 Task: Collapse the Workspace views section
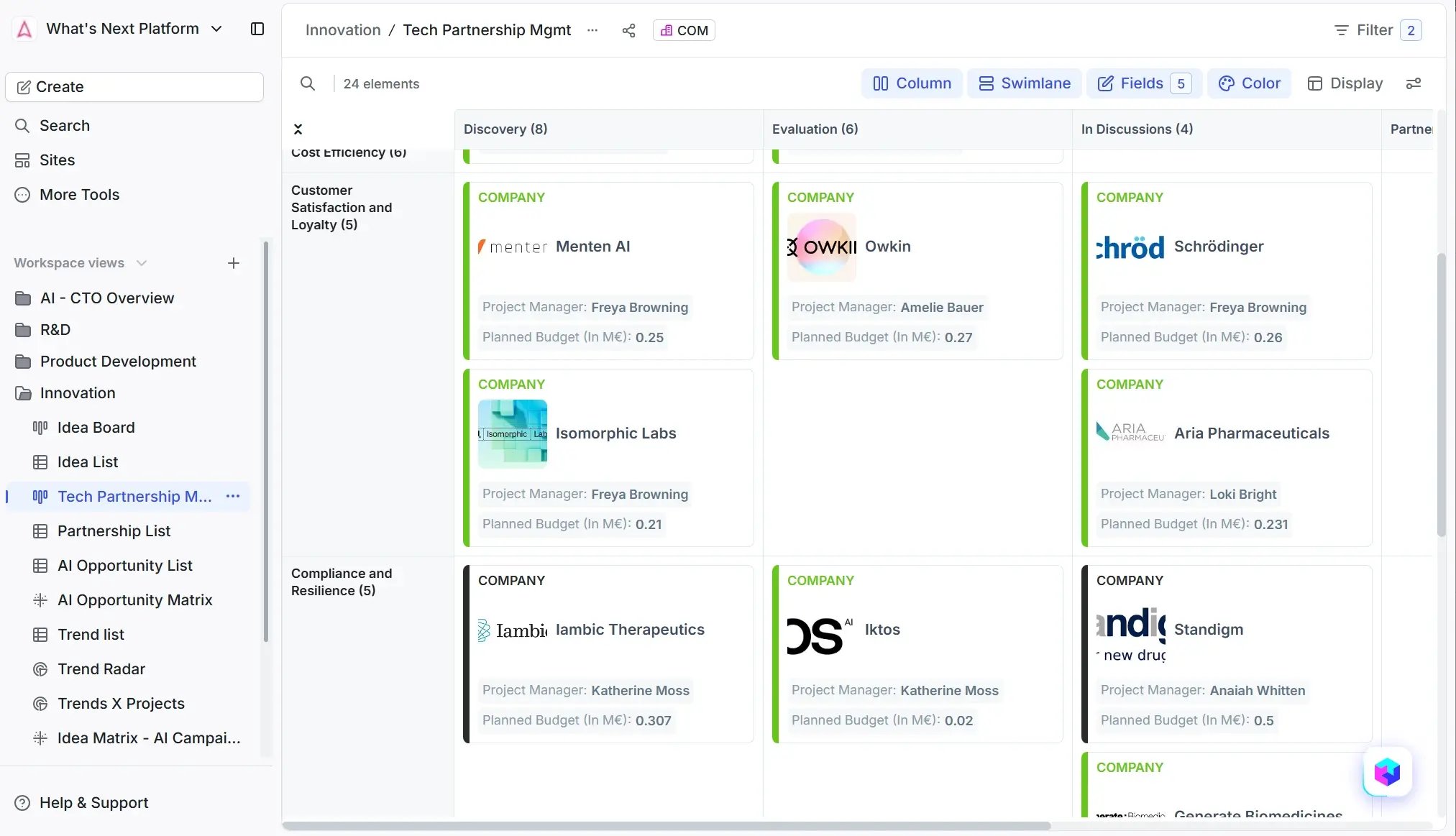(x=142, y=263)
